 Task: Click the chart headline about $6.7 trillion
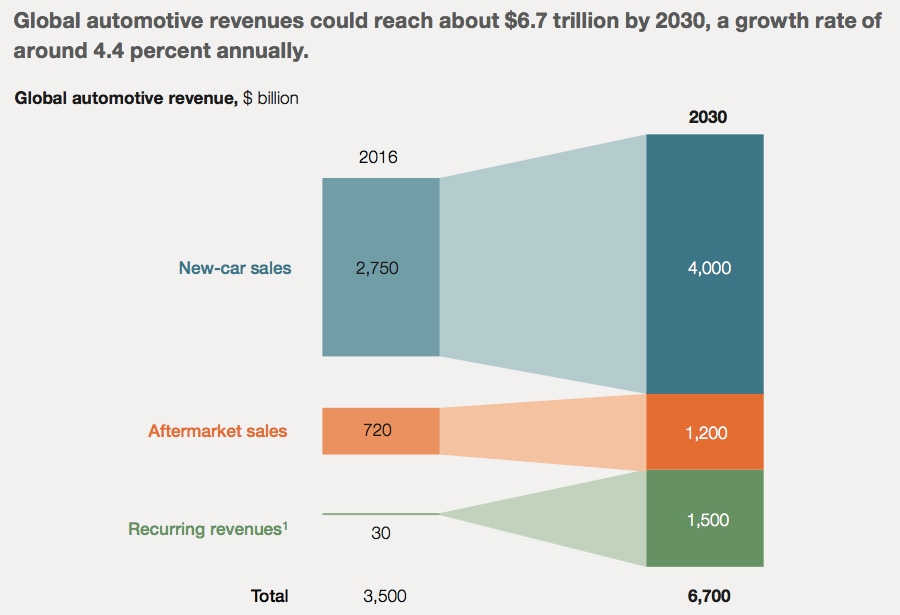click(x=448, y=36)
